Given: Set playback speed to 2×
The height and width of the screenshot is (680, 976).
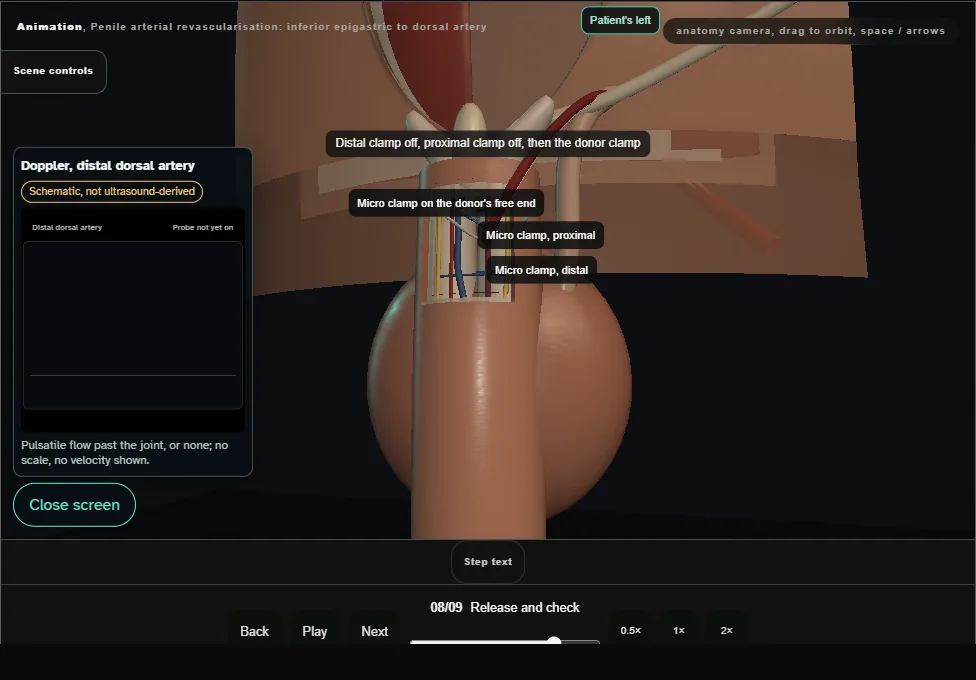Looking at the screenshot, I should [x=726, y=630].
